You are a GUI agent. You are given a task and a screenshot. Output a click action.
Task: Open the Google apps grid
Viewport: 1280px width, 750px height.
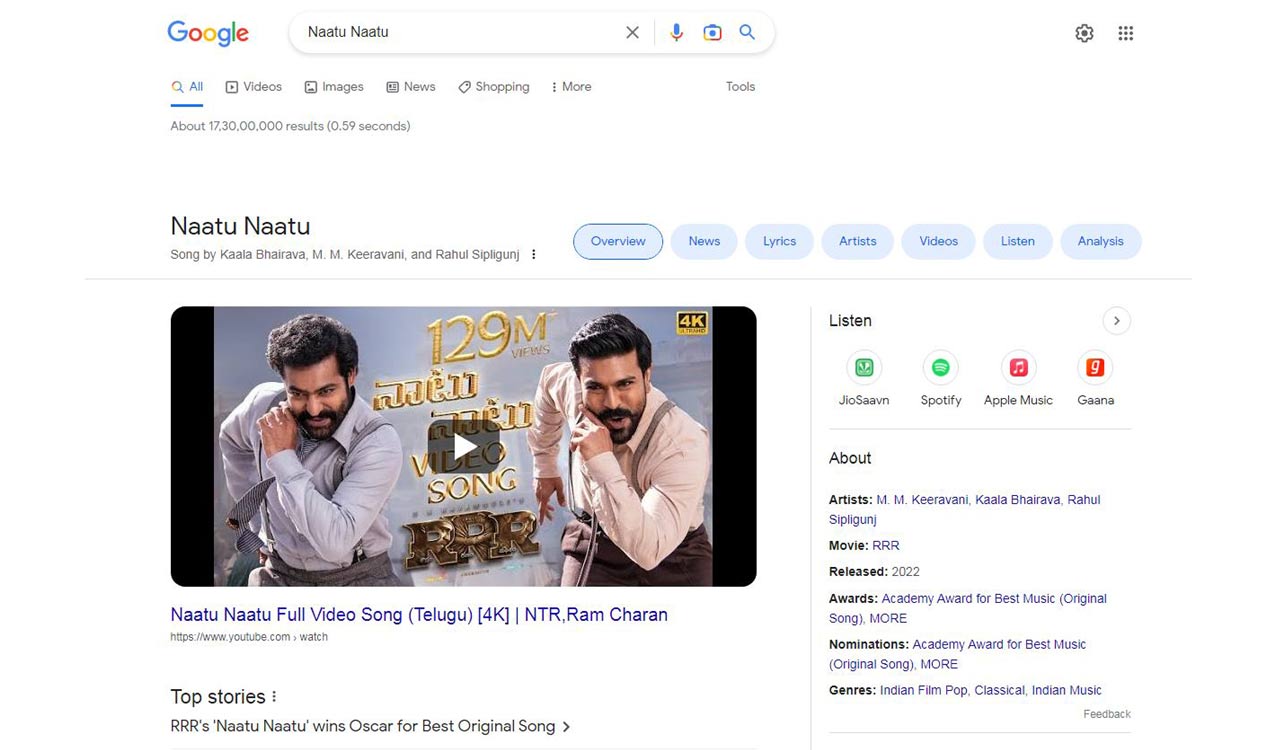(1125, 32)
